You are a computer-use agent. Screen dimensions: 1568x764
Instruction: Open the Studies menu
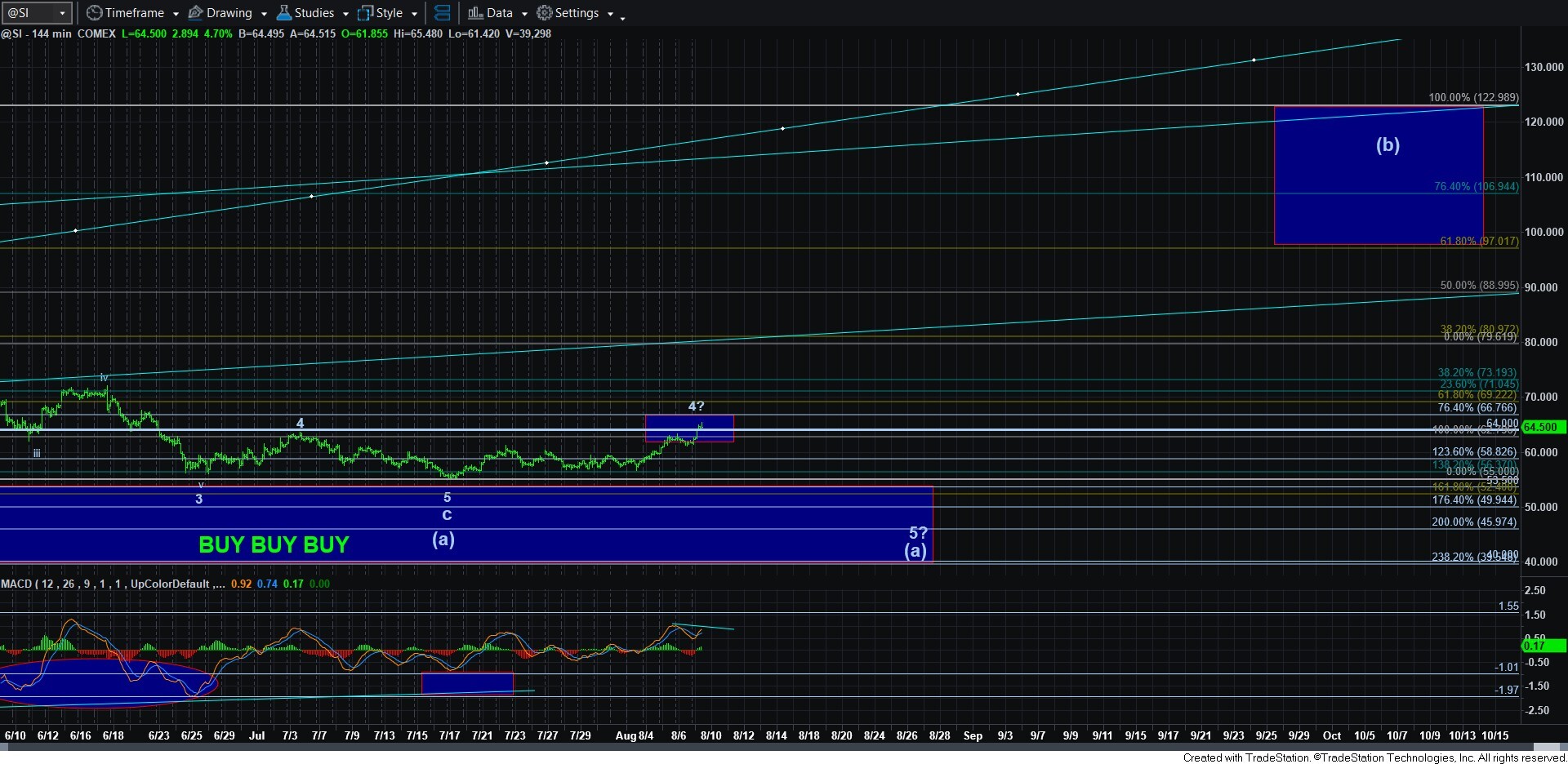[305, 13]
